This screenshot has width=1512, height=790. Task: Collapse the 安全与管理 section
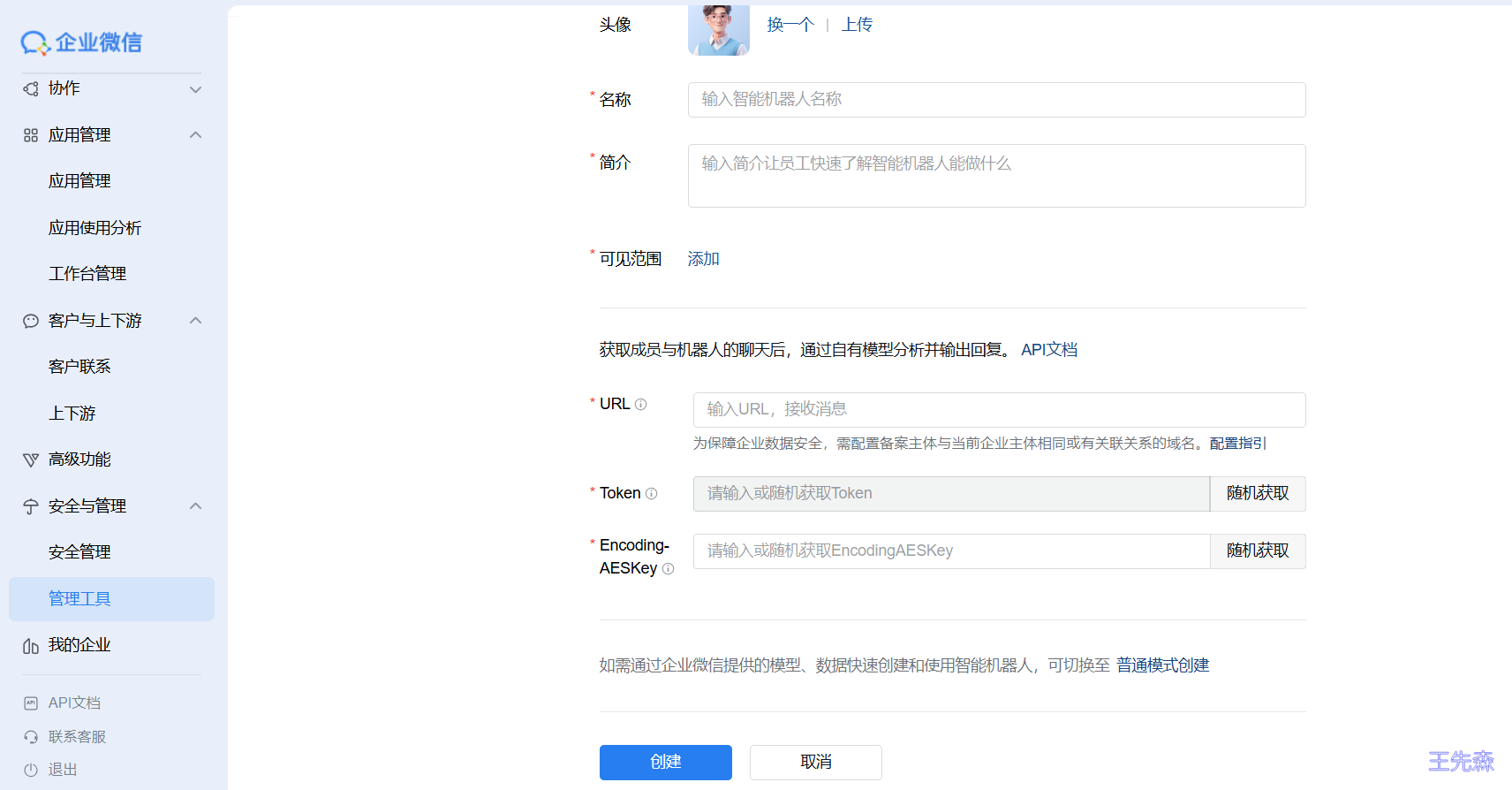[x=196, y=506]
